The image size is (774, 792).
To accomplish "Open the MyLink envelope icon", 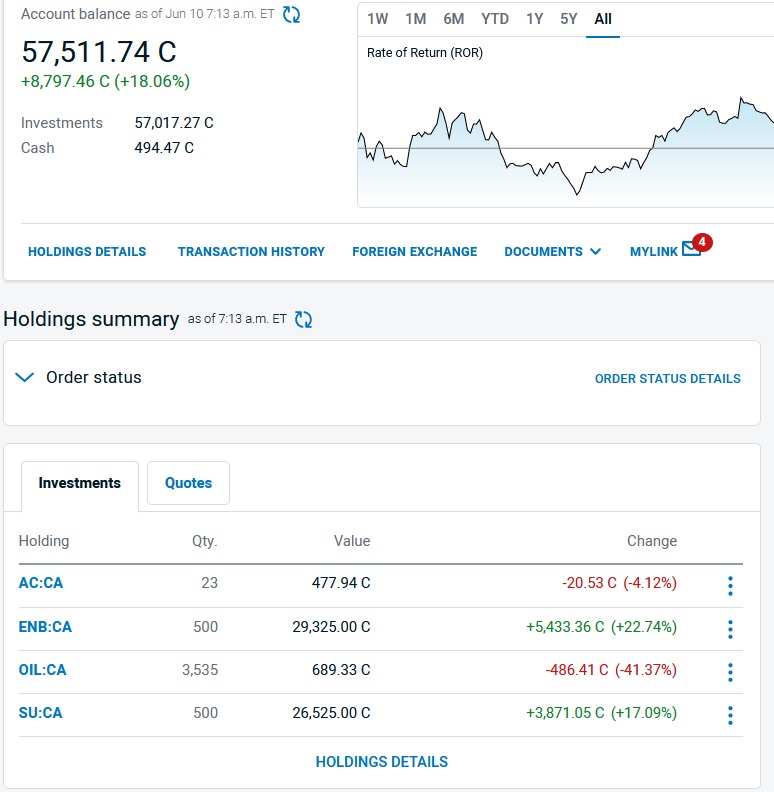I will point(691,249).
